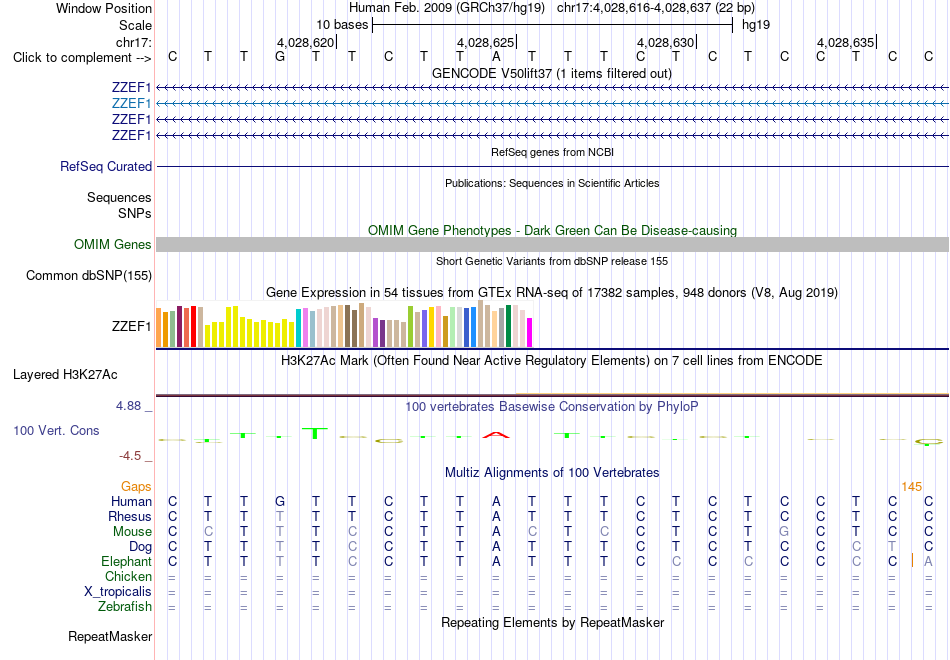Open '100 vertebrates Basewise Conservation by PhyloP' title
Screen dimensions: 950x660
(x=552, y=407)
